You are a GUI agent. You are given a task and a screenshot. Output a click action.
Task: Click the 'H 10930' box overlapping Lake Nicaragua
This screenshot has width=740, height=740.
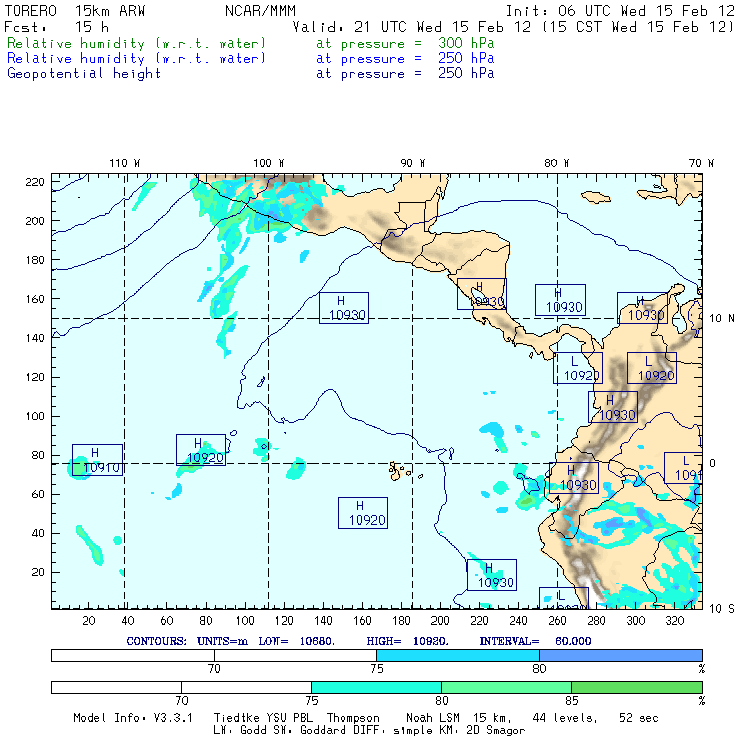tap(482, 294)
